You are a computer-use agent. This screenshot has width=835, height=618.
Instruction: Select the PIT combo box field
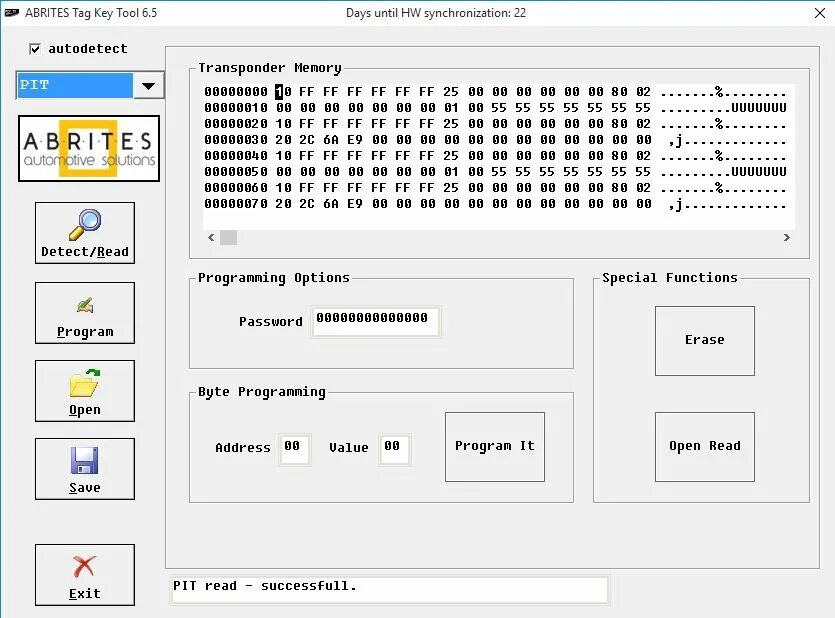75,86
